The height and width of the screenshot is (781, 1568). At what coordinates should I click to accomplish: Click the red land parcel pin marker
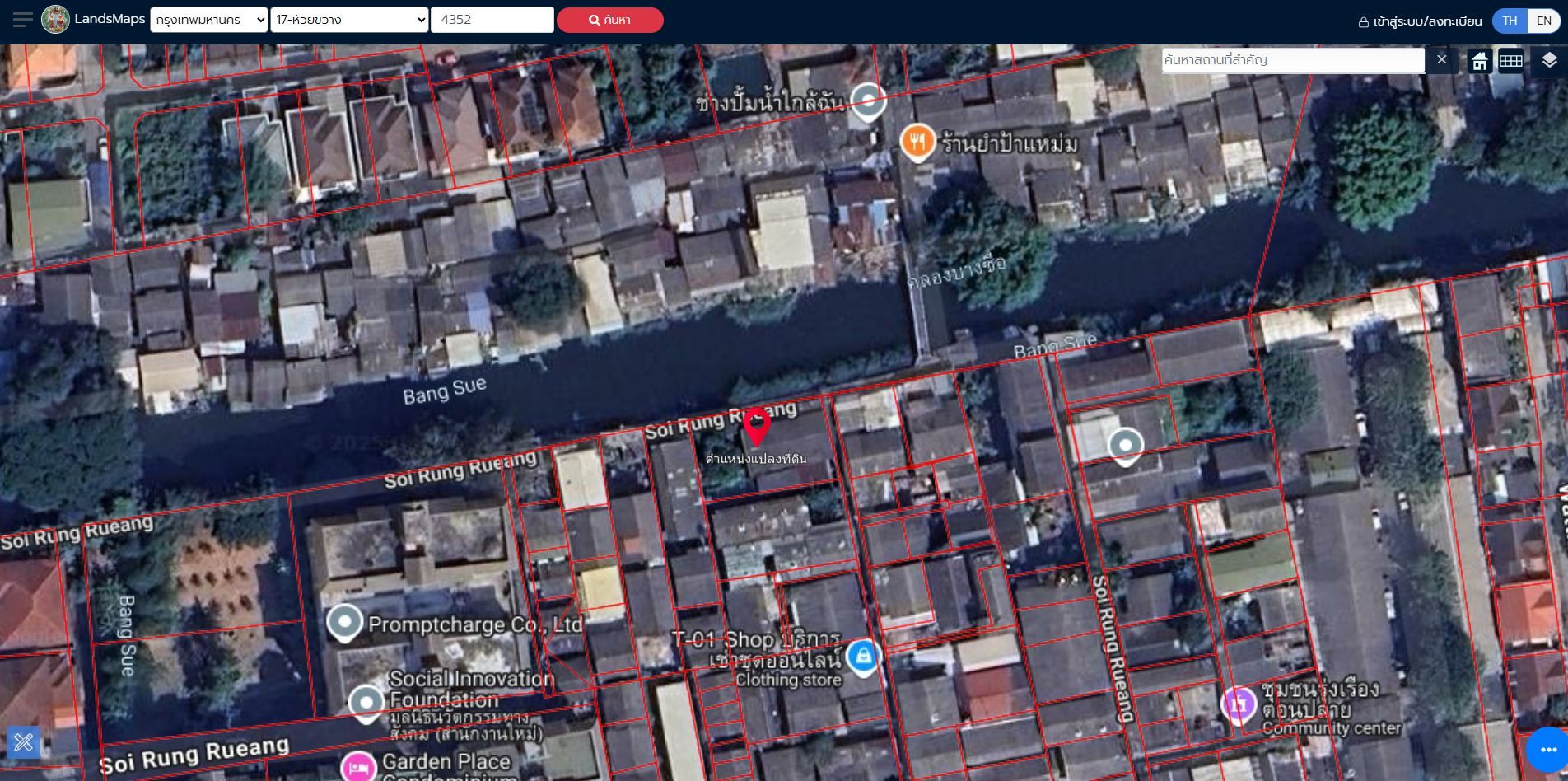(x=757, y=426)
